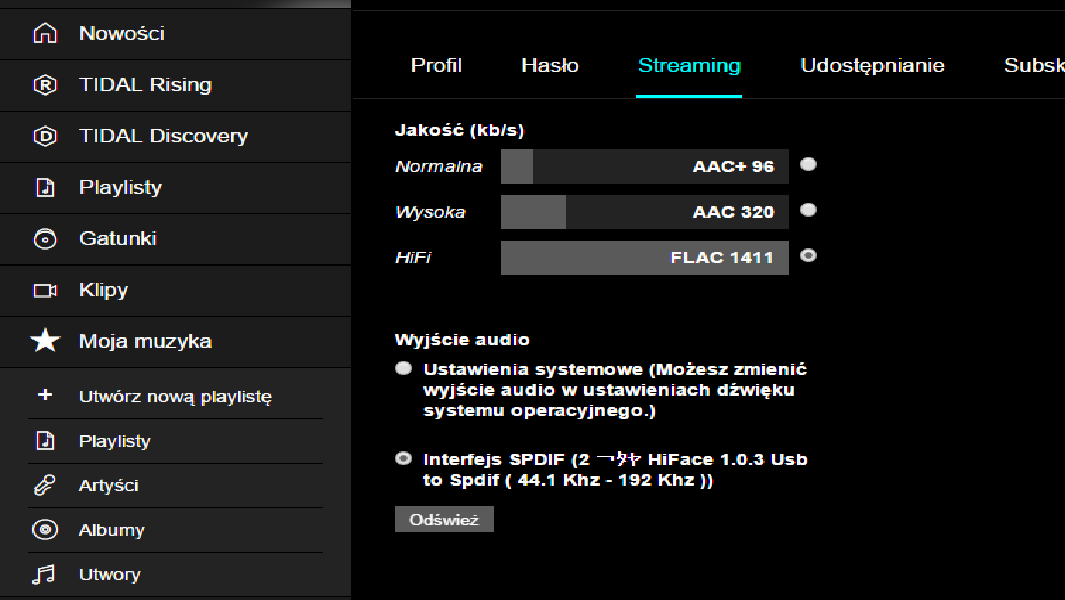The image size is (1065, 600).
Task: Switch to the Profil tab
Action: click(436, 65)
